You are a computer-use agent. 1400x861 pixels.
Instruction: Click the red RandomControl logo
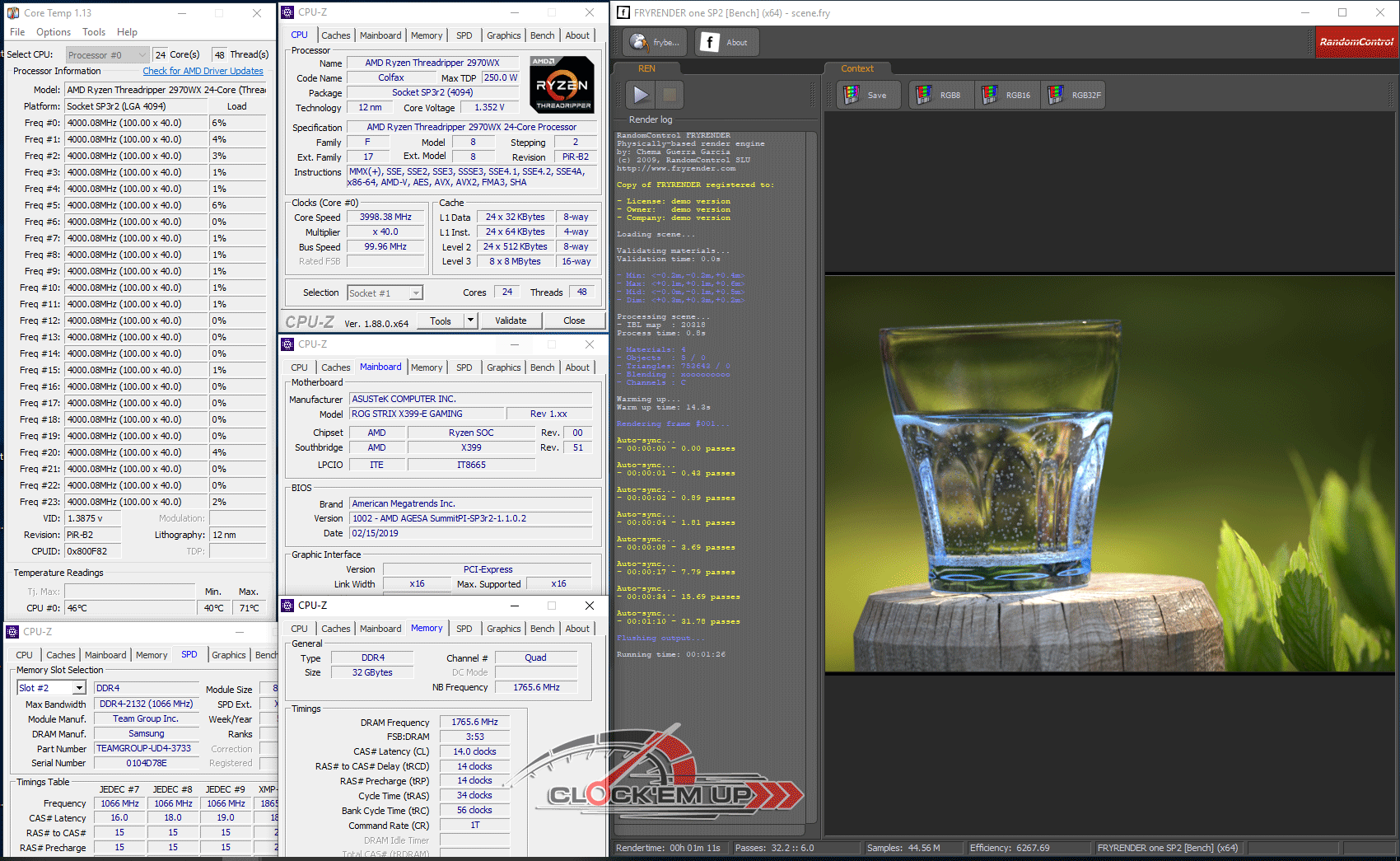1356,42
